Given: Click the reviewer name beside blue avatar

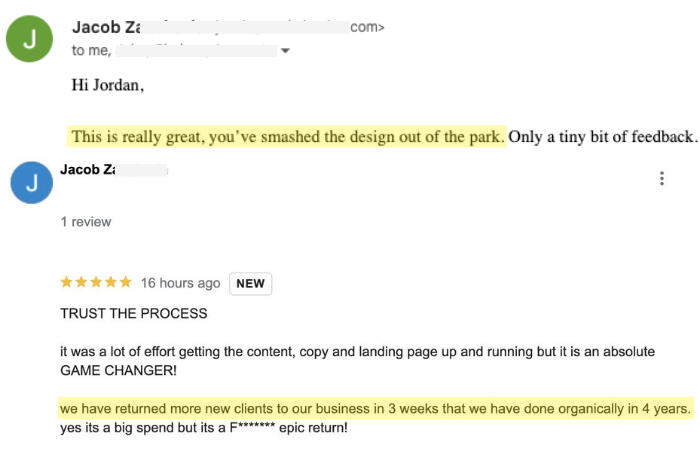Looking at the screenshot, I should click(87, 169).
